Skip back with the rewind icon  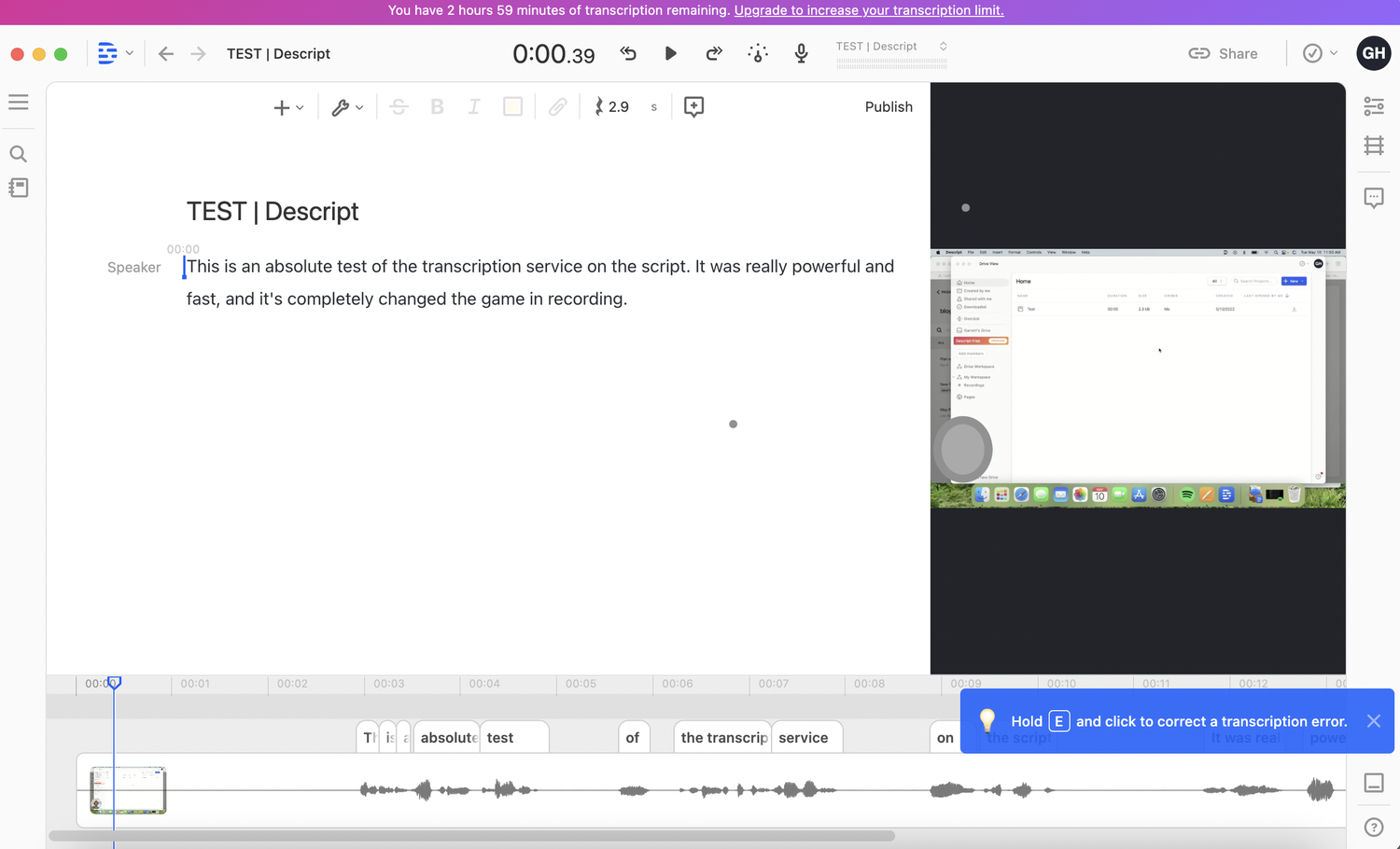click(x=628, y=53)
